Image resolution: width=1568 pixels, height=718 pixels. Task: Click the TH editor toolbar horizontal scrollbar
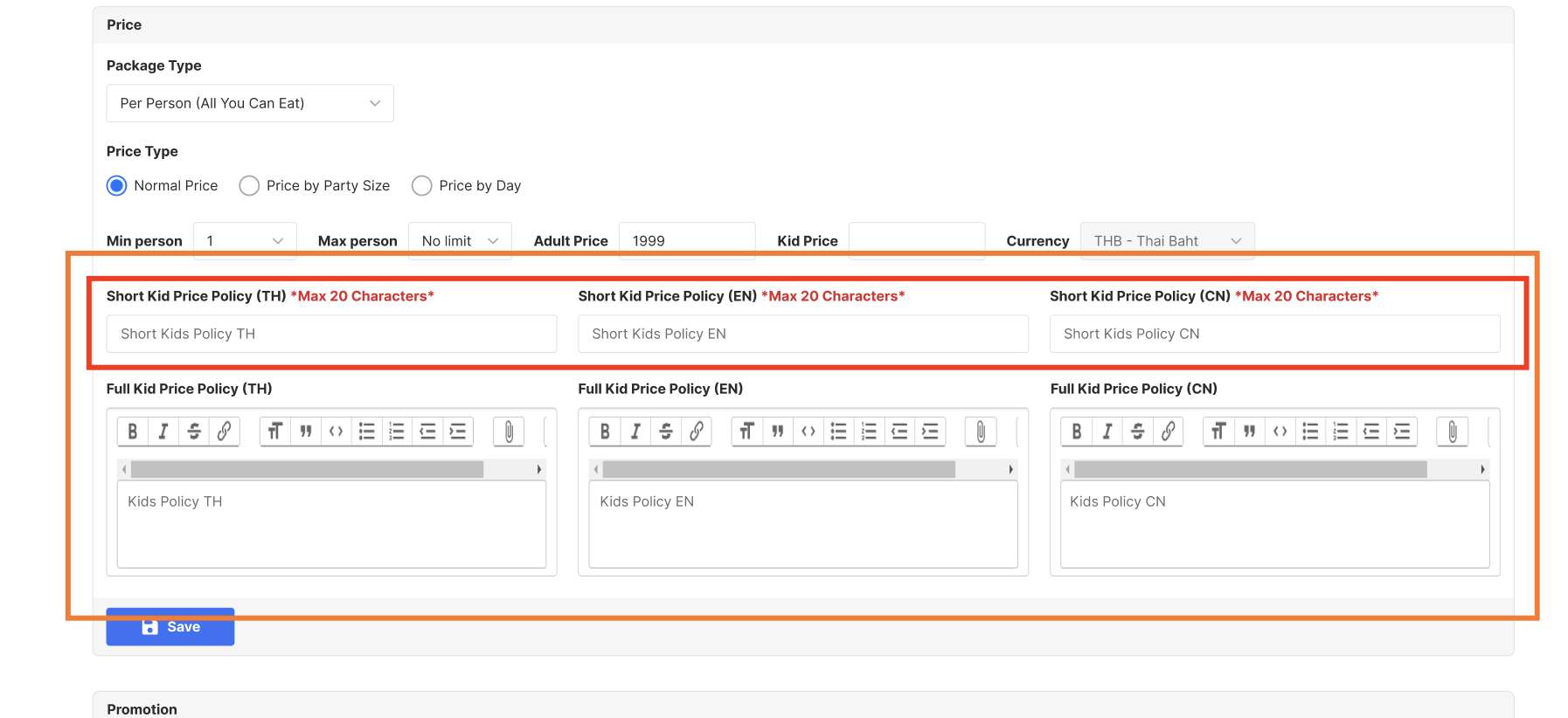[307, 470]
